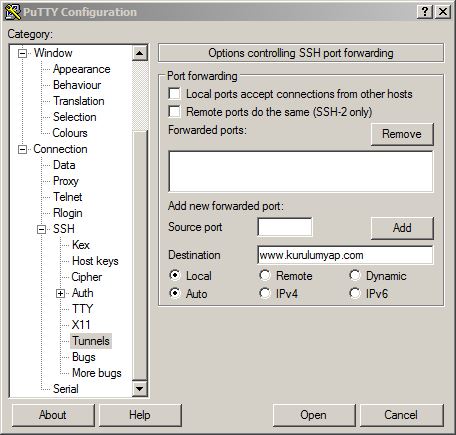Open the TTY category
The width and height of the screenshot is (456, 435).
[82, 309]
